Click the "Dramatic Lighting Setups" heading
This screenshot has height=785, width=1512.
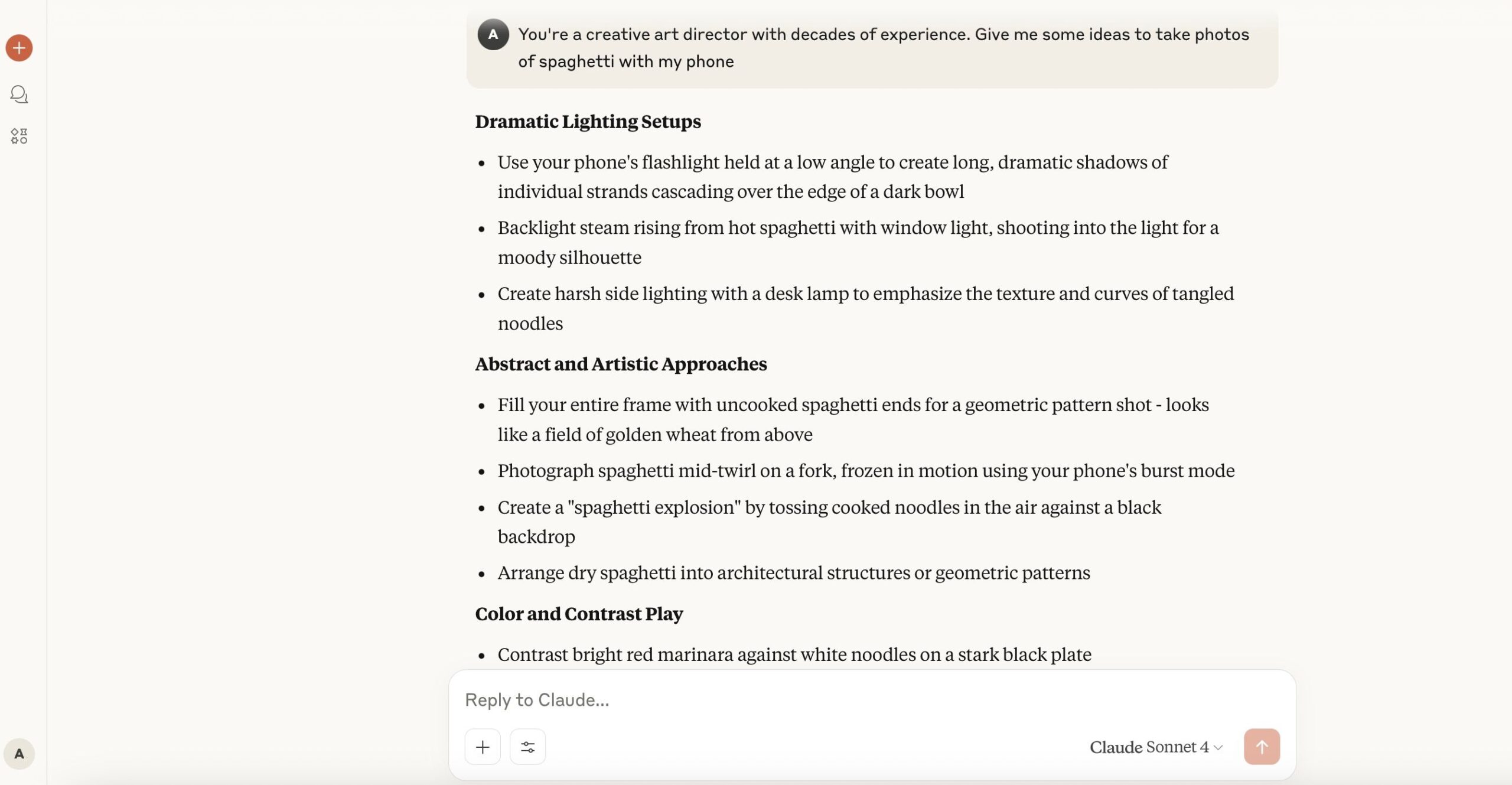pos(588,122)
